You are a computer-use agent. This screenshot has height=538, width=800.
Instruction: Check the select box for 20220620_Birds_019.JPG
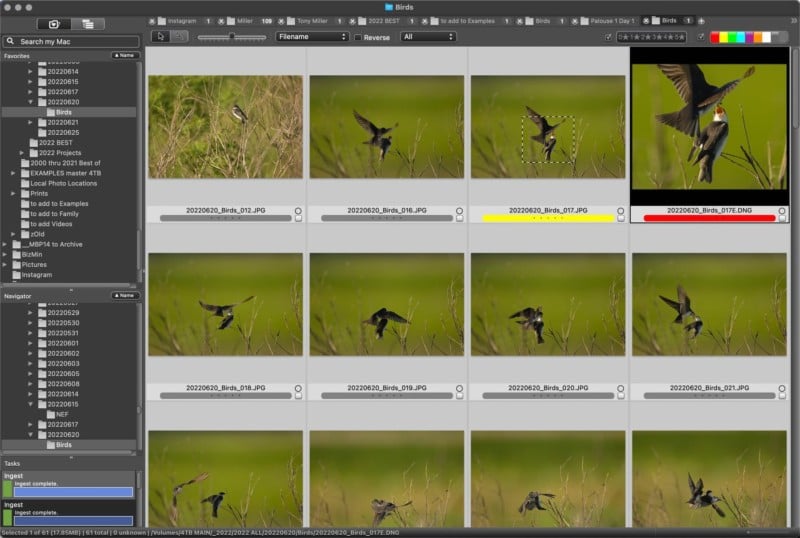coord(459,396)
